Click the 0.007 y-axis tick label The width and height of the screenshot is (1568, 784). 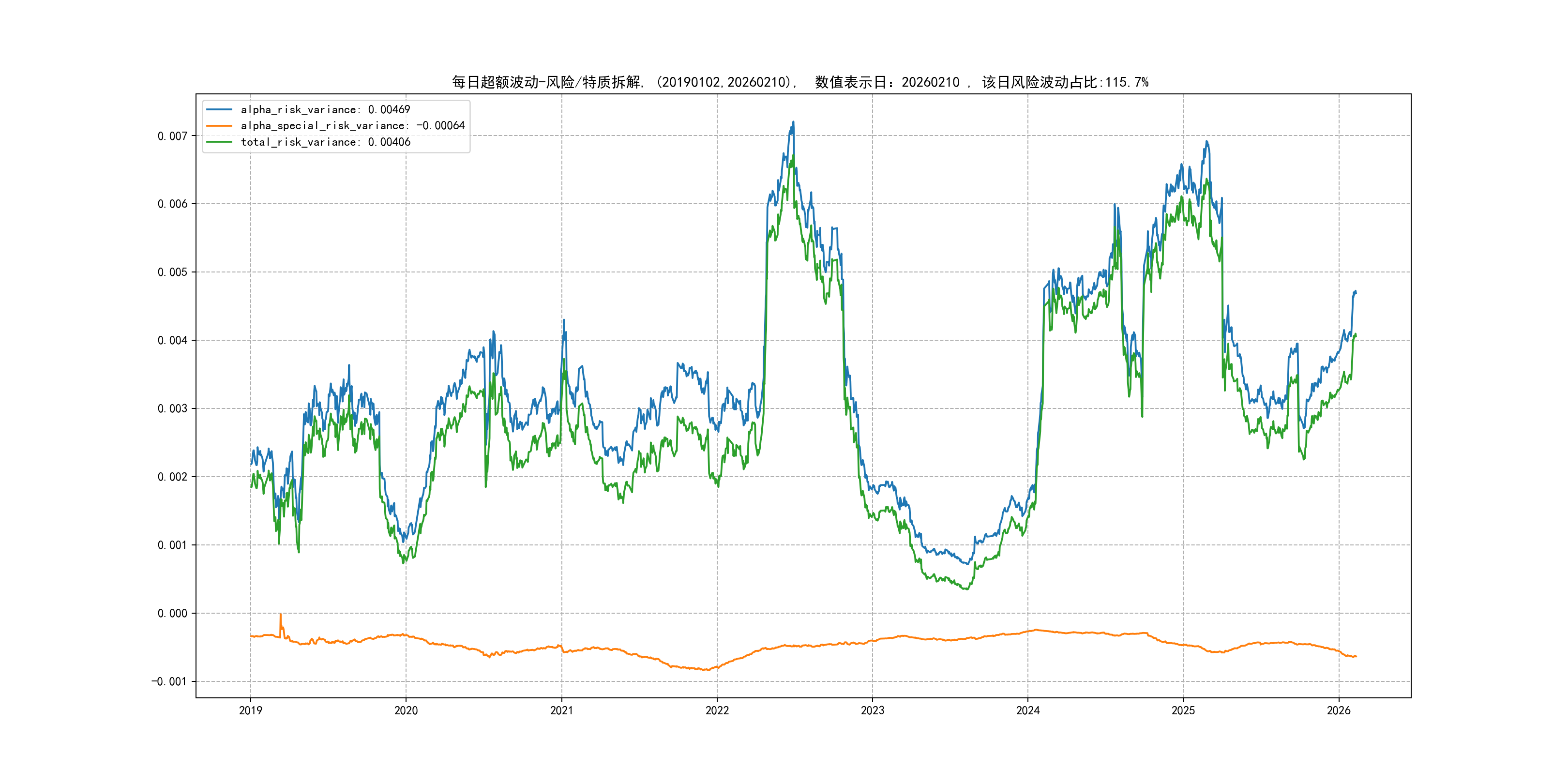172,136
